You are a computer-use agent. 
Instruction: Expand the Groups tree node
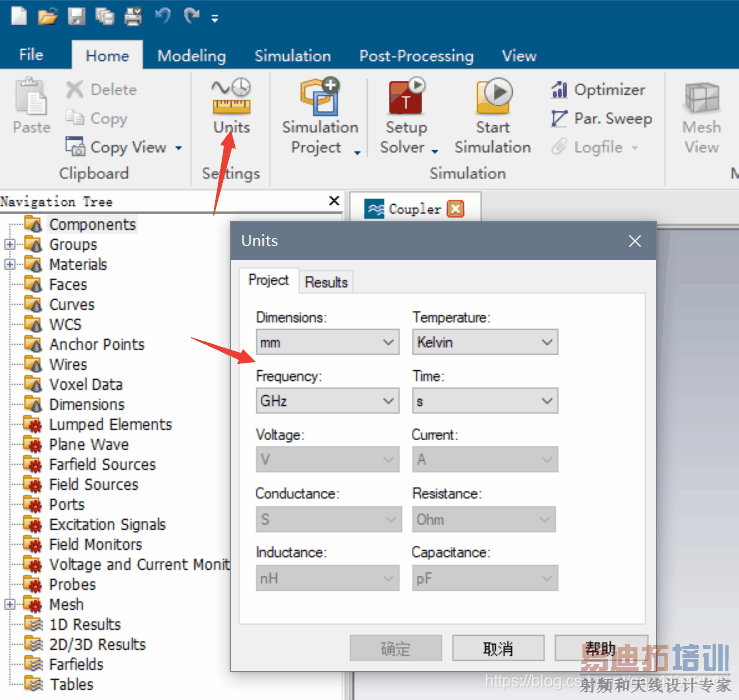9,244
